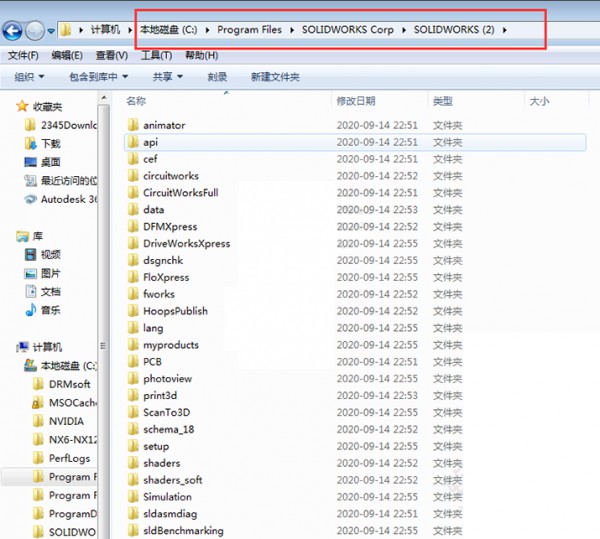Viewport: 600px width, 539px height.
Task: Select the shaders_soft folder name
Action: tap(173, 480)
